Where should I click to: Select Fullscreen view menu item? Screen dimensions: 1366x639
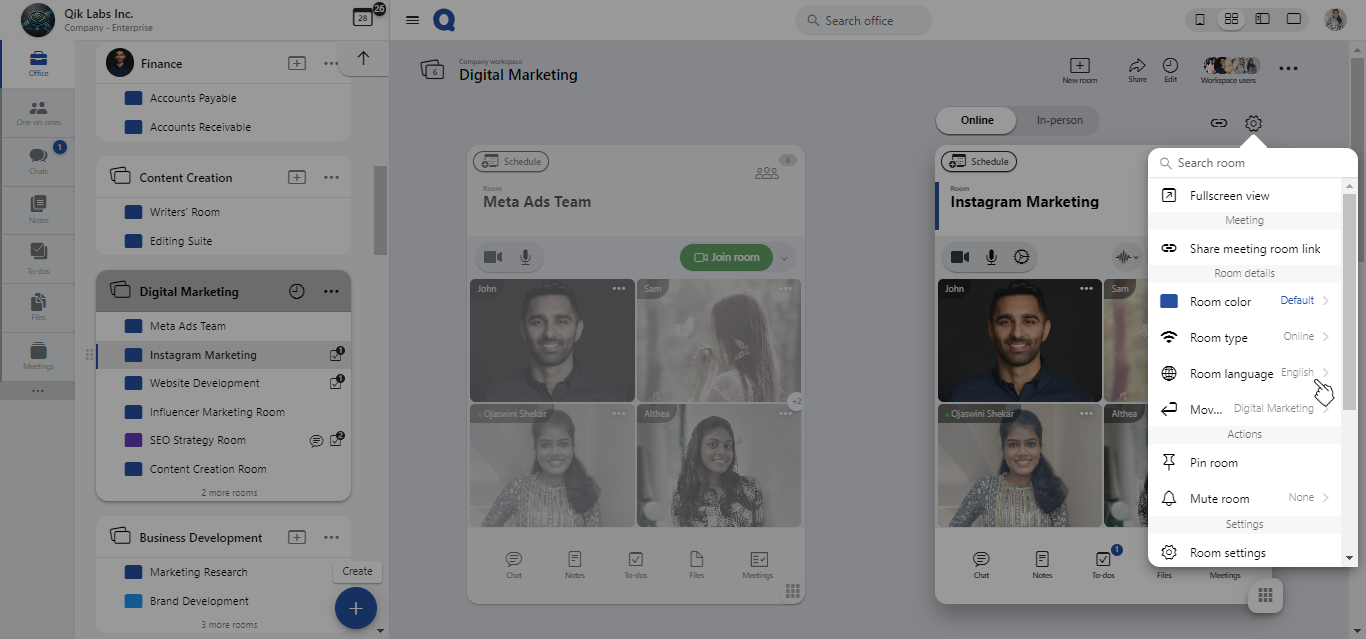(x=1229, y=196)
